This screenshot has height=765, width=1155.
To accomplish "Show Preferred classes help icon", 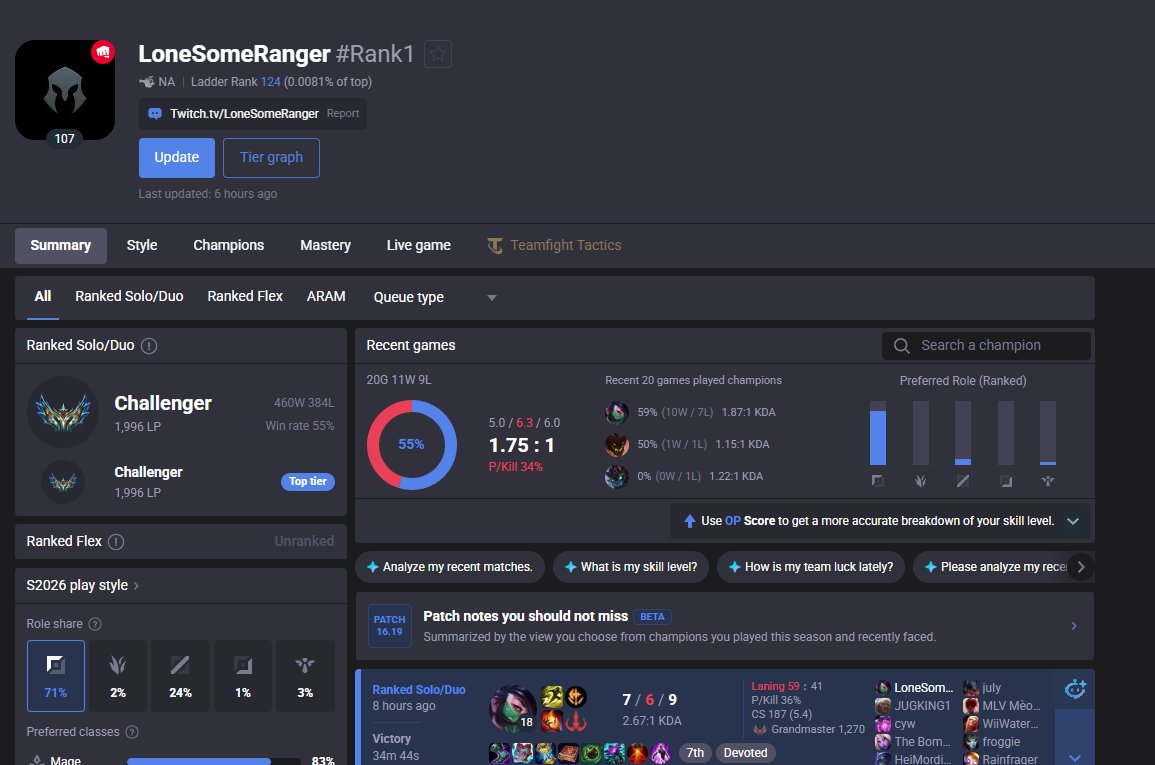I will [x=132, y=732].
